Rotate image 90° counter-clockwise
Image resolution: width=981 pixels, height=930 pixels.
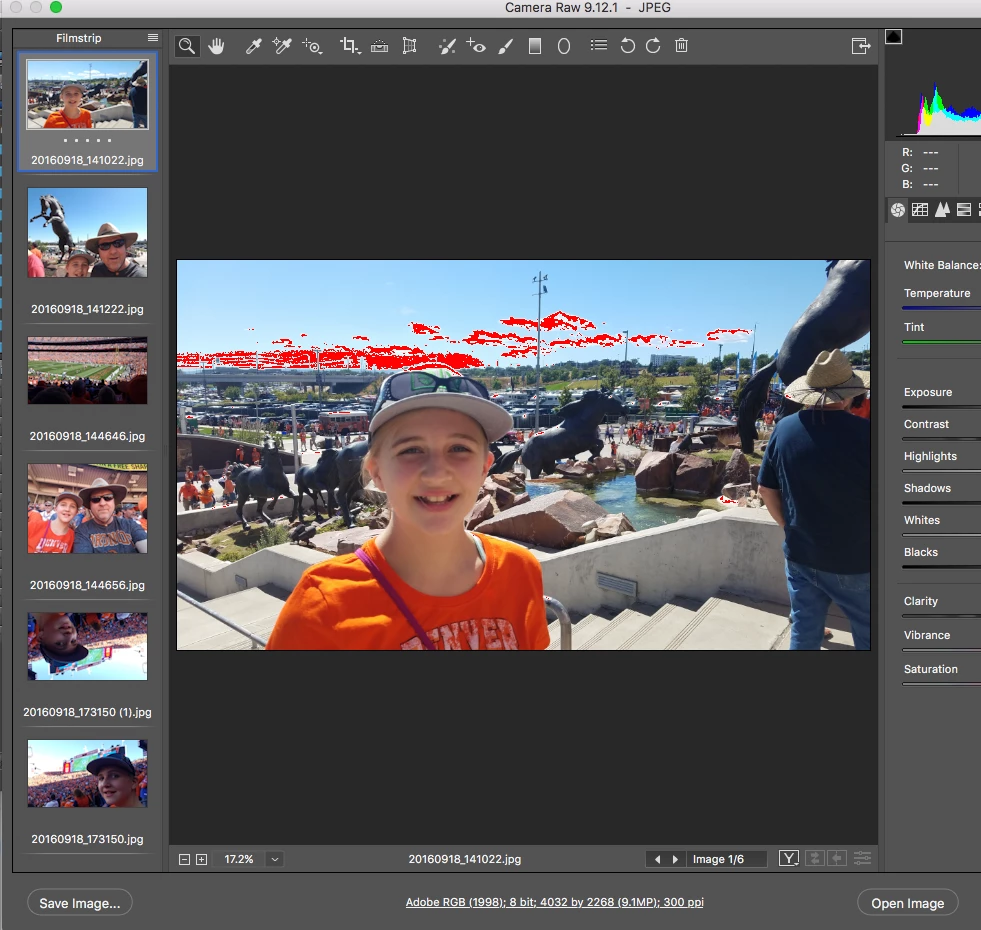tap(628, 46)
